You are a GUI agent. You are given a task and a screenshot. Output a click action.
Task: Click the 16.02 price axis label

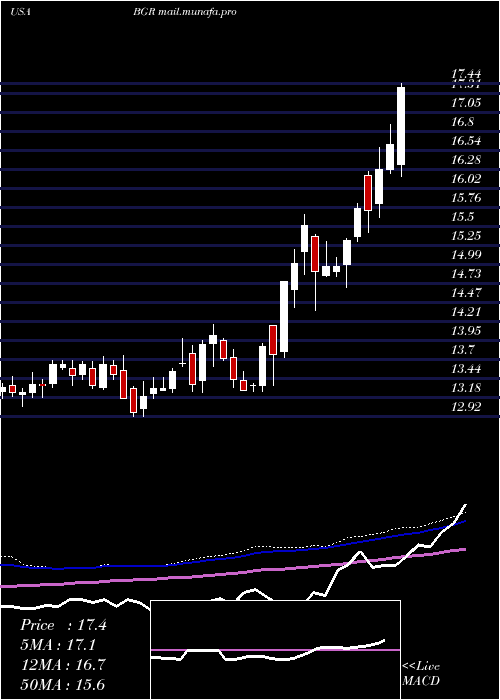click(466, 179)
